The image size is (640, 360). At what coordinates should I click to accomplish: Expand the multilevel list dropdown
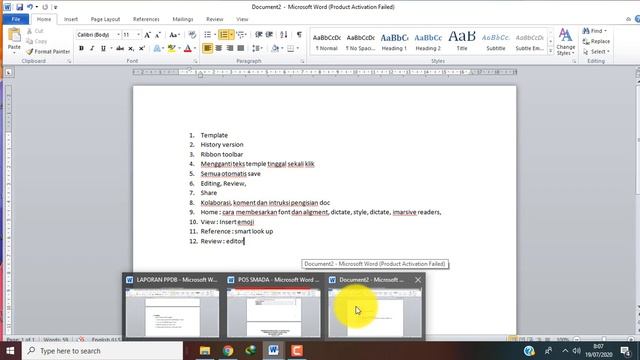(x=245, y=35)
